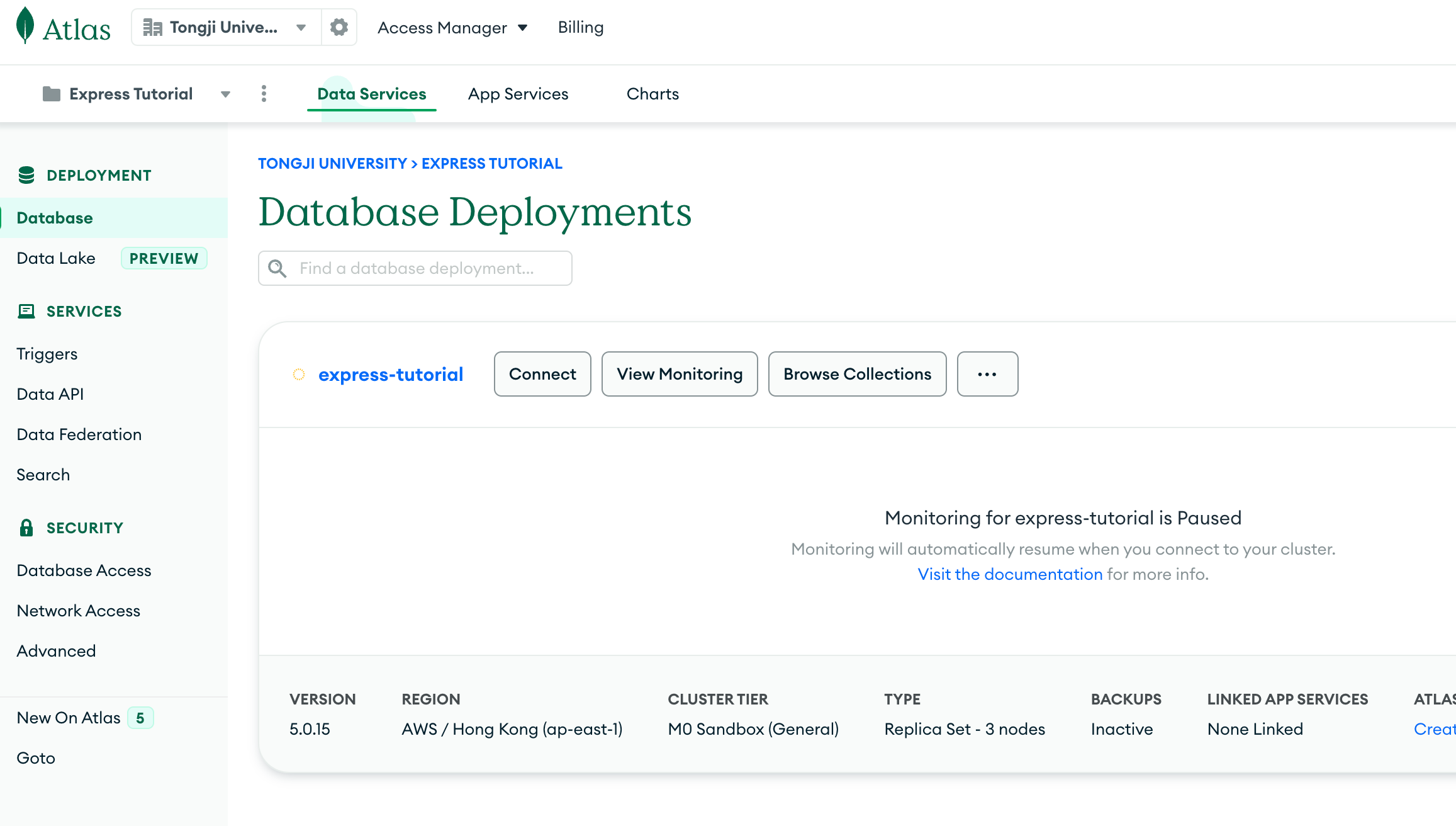Click the Create link under Atlas column
1456x826 pixels.
[1435, 729]
